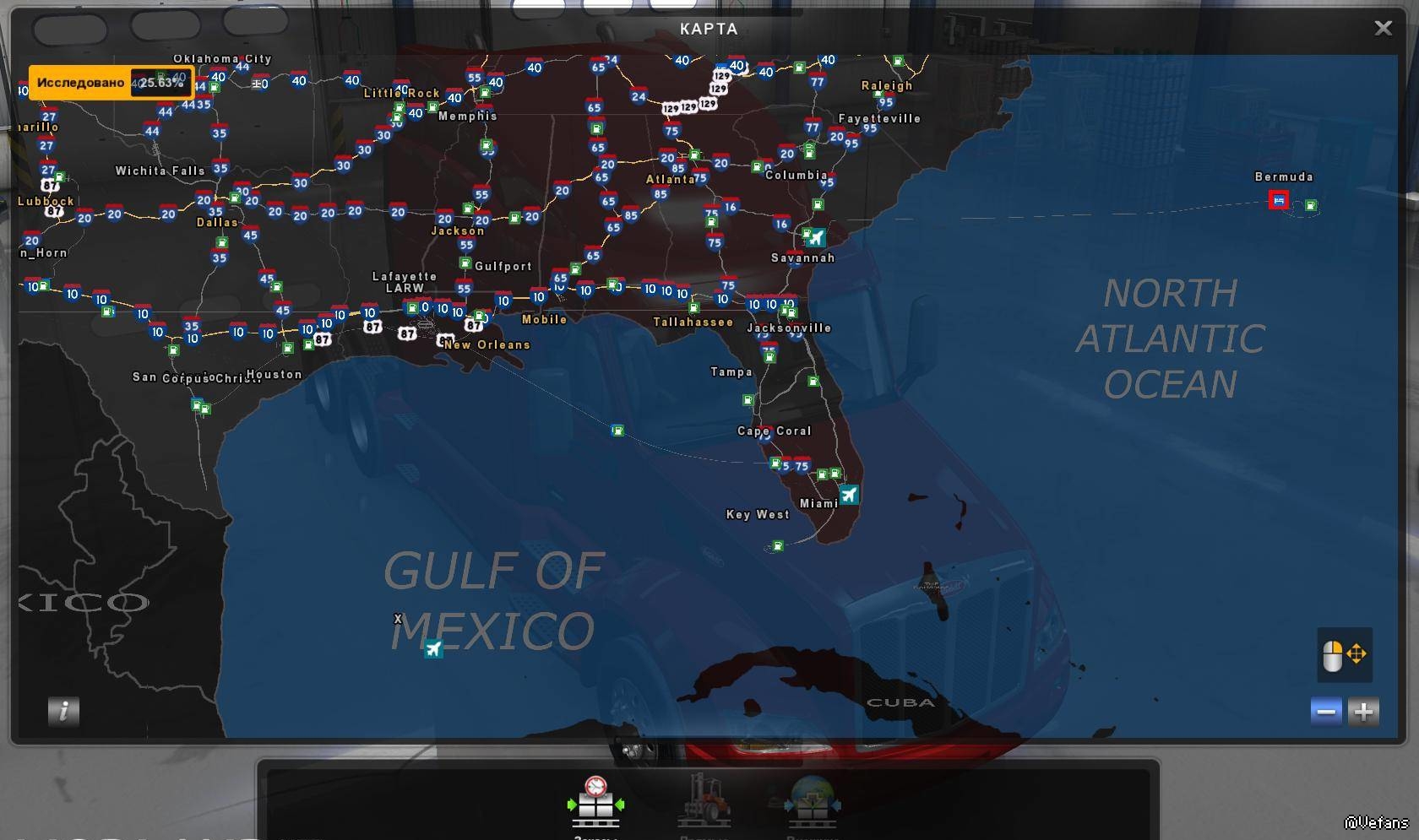The height and width of the screenshot is (840, 1419).
Task: Select the Savannah city label
Action: [802, 257]
